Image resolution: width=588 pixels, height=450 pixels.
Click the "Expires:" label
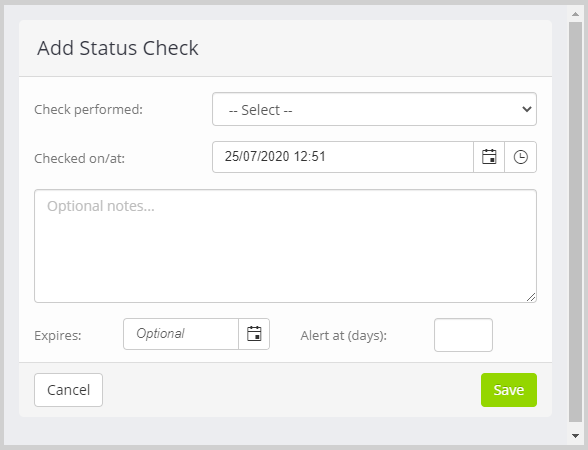pyautogui.click(x=58, y=335)
